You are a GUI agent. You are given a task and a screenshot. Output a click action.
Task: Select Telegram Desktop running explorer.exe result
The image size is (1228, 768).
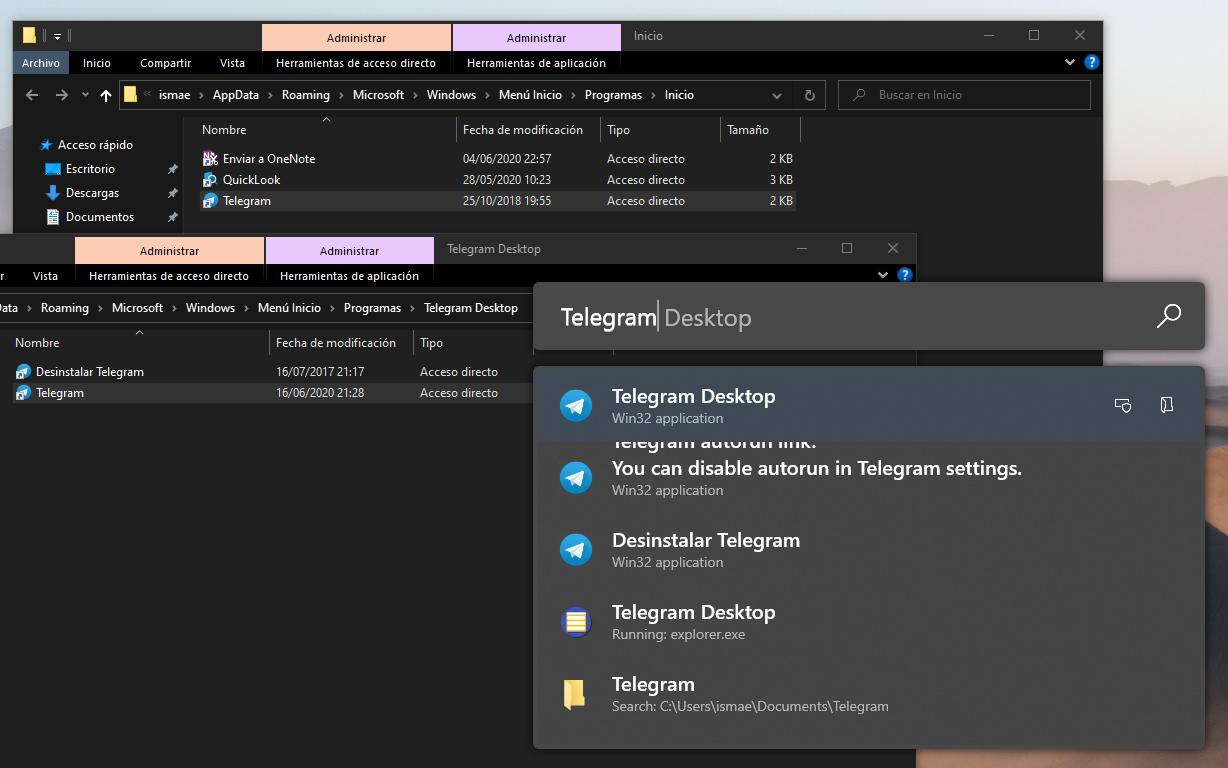click(868, 621)
